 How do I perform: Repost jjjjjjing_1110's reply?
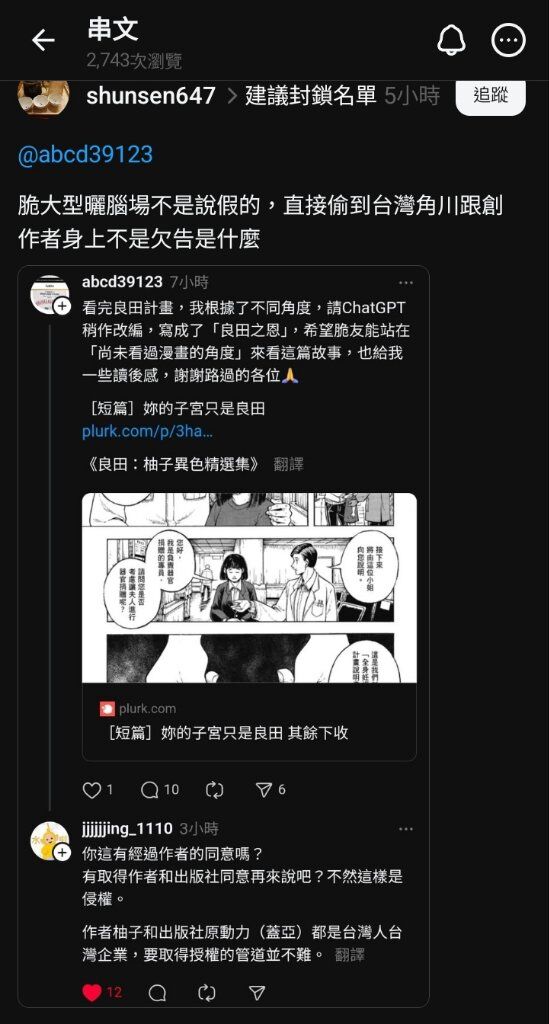tap(206, 993)
